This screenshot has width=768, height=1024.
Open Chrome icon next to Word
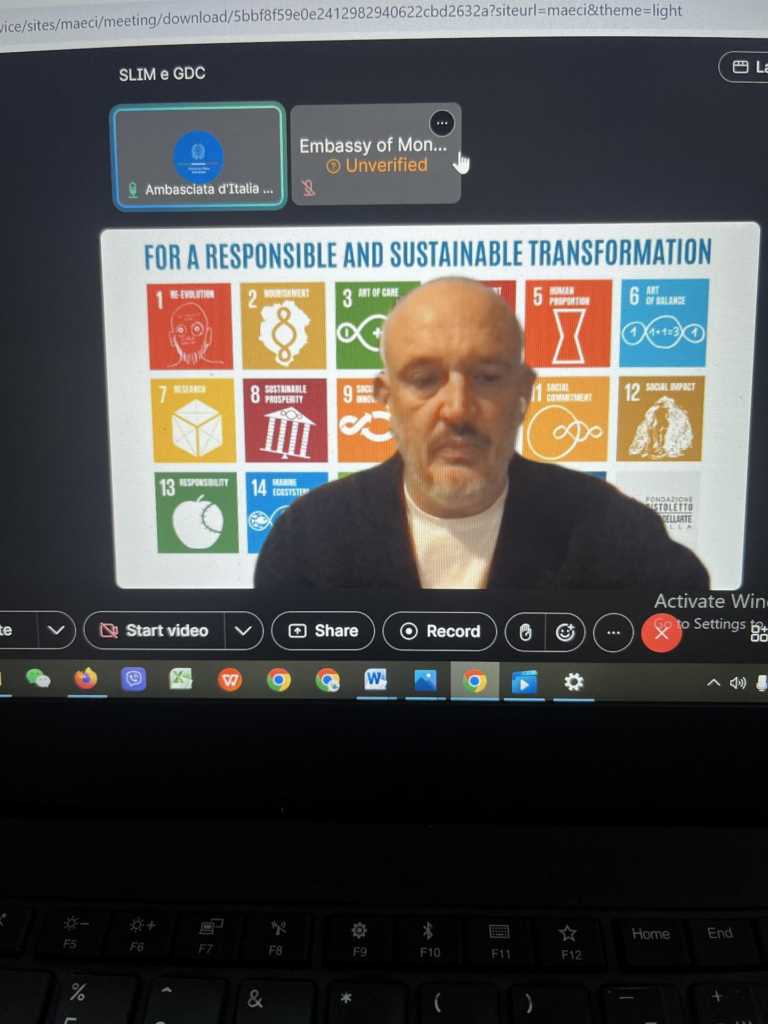(327, 680)
